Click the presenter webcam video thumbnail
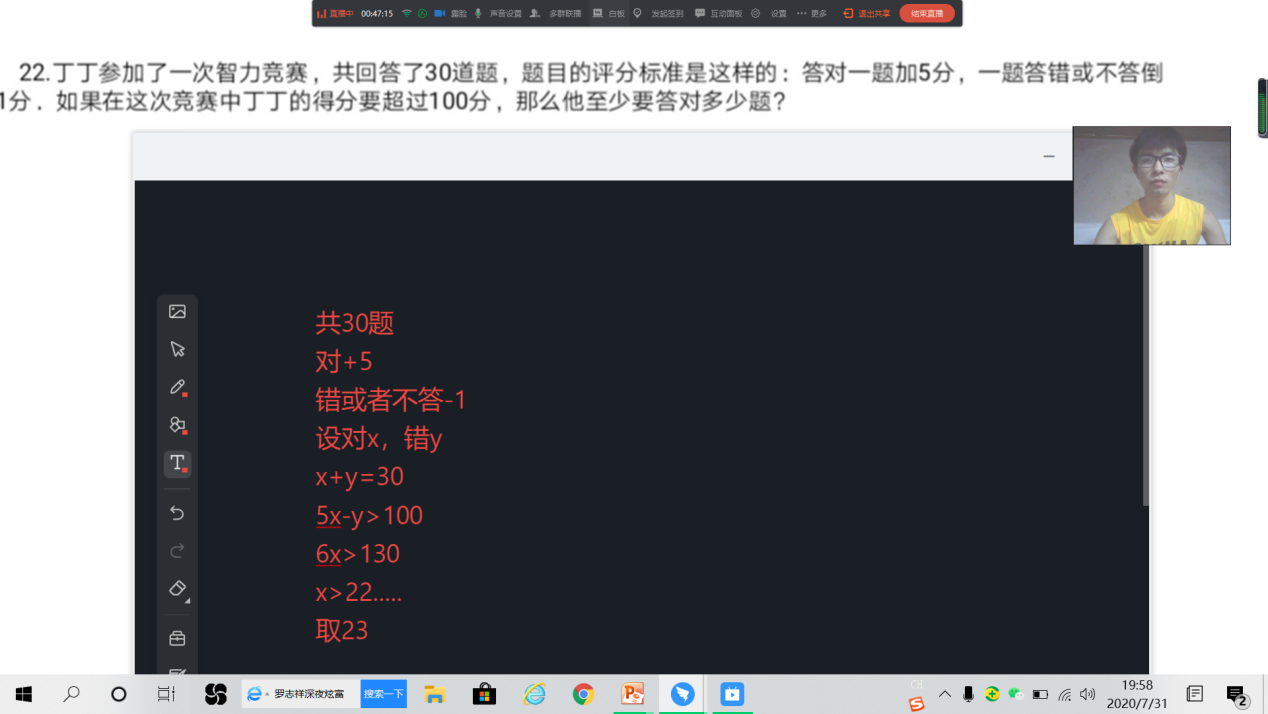Viewport: 1268px width, 714px height. coord(1151,185)
